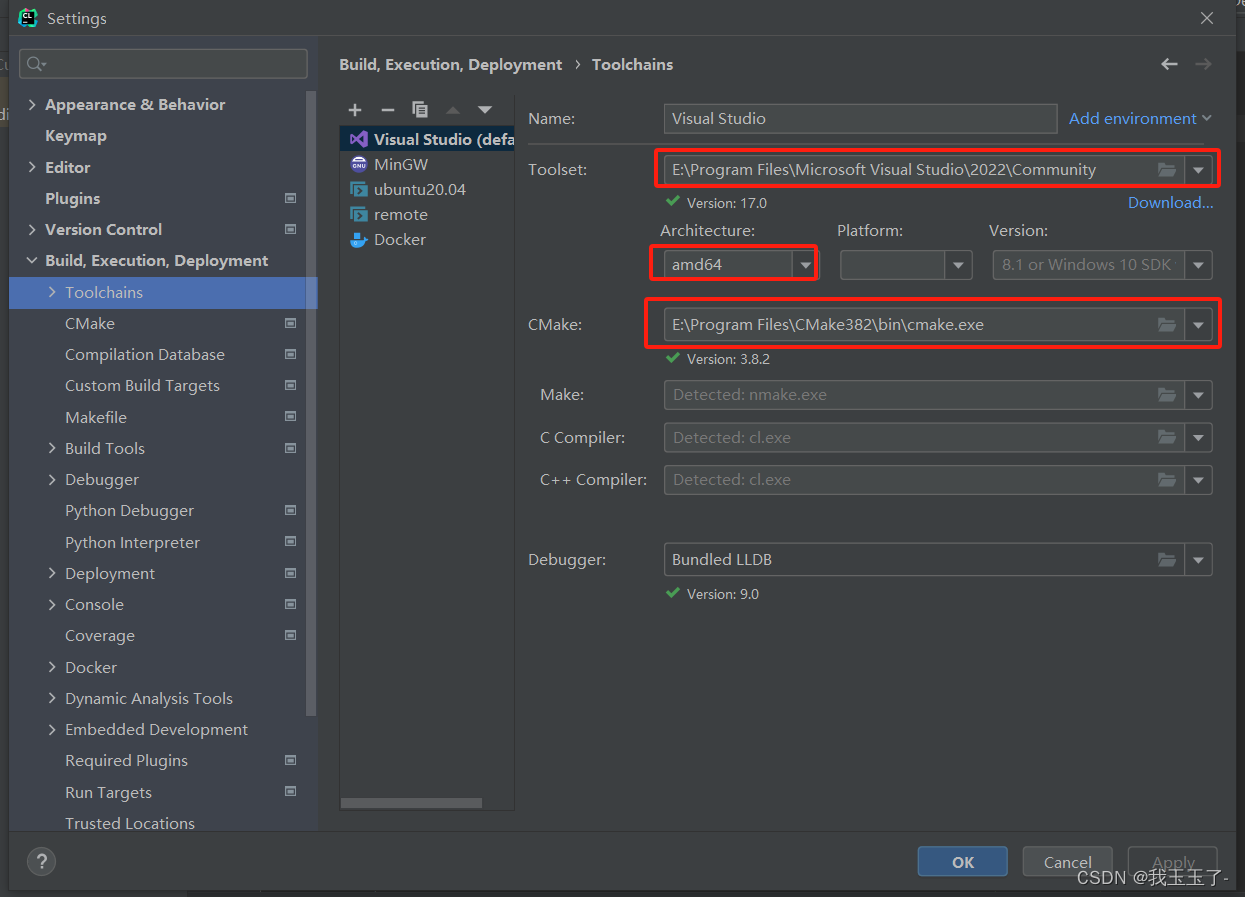Expand Debugger subsection
The height and width of the screenshot is (897, 1245).
coord(52,480)
